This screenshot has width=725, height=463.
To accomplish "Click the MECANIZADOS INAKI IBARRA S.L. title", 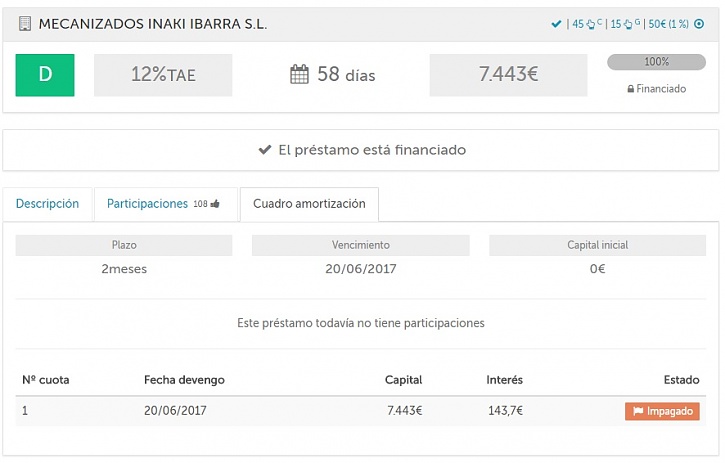I will [x=152, y=23].
